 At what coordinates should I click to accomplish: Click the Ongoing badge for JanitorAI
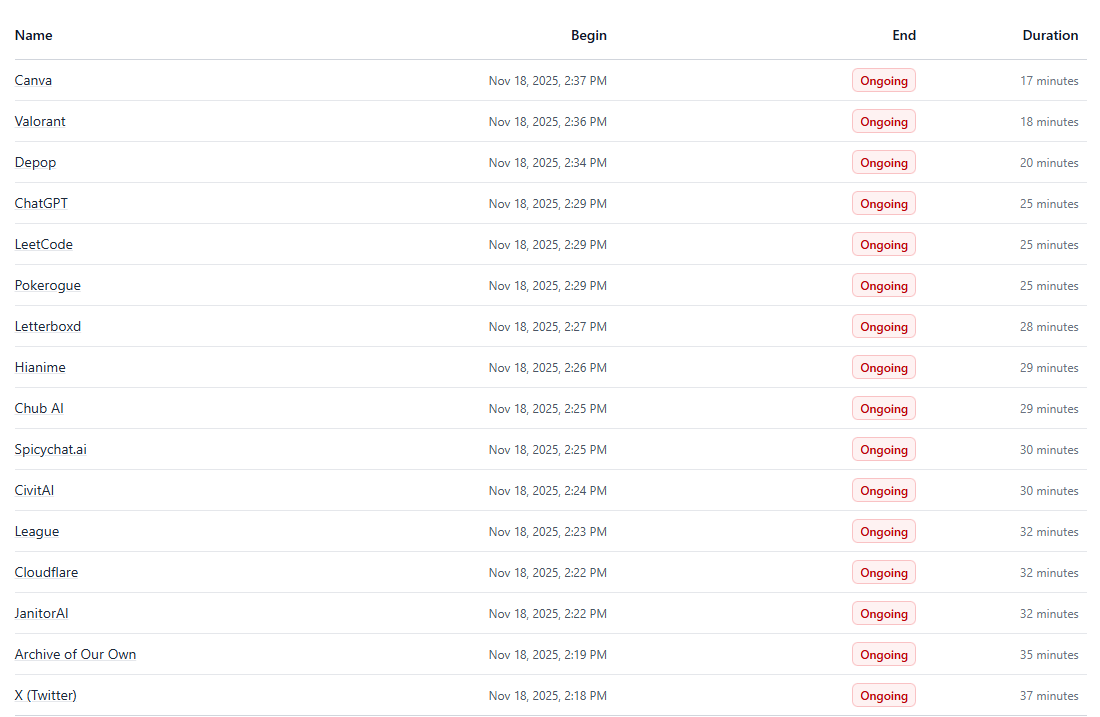click(884, 613)
